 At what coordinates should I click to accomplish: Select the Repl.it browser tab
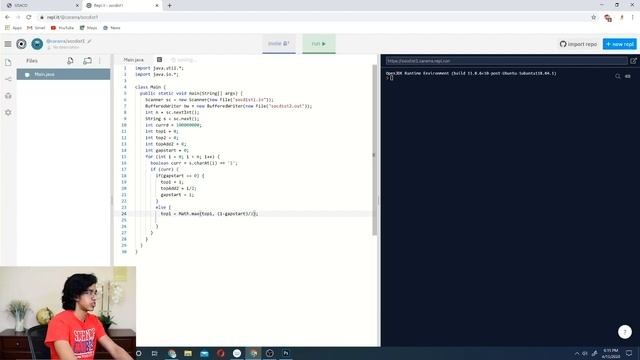point(121,5)
